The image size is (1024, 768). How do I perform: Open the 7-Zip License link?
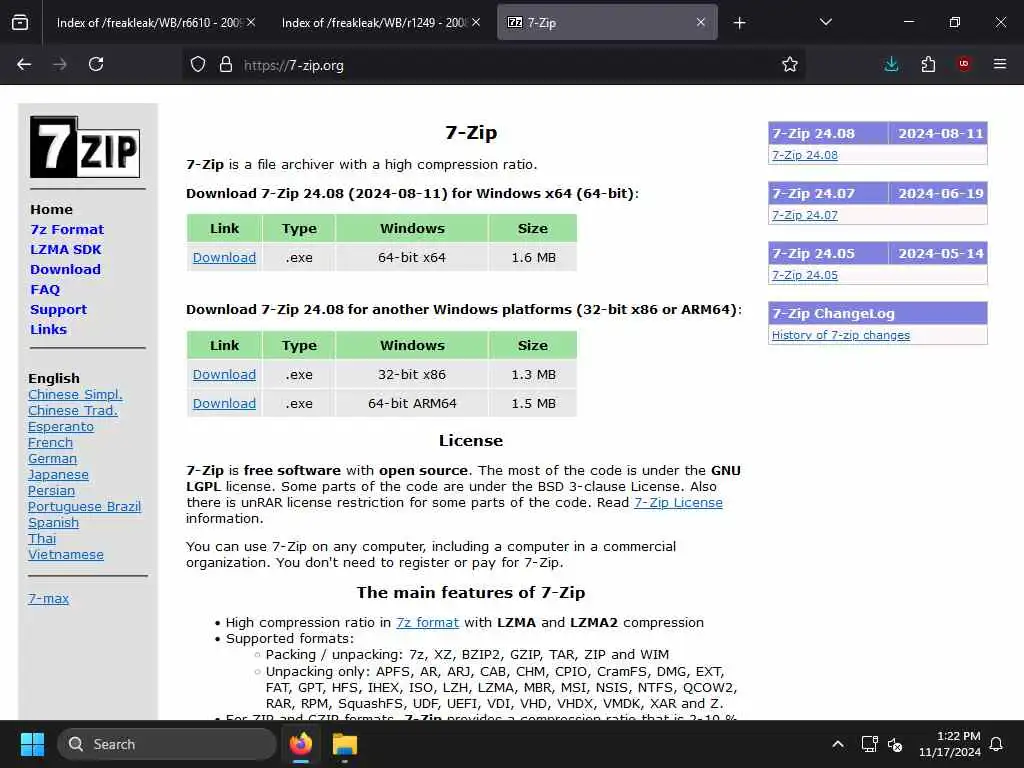click(679, 502)
